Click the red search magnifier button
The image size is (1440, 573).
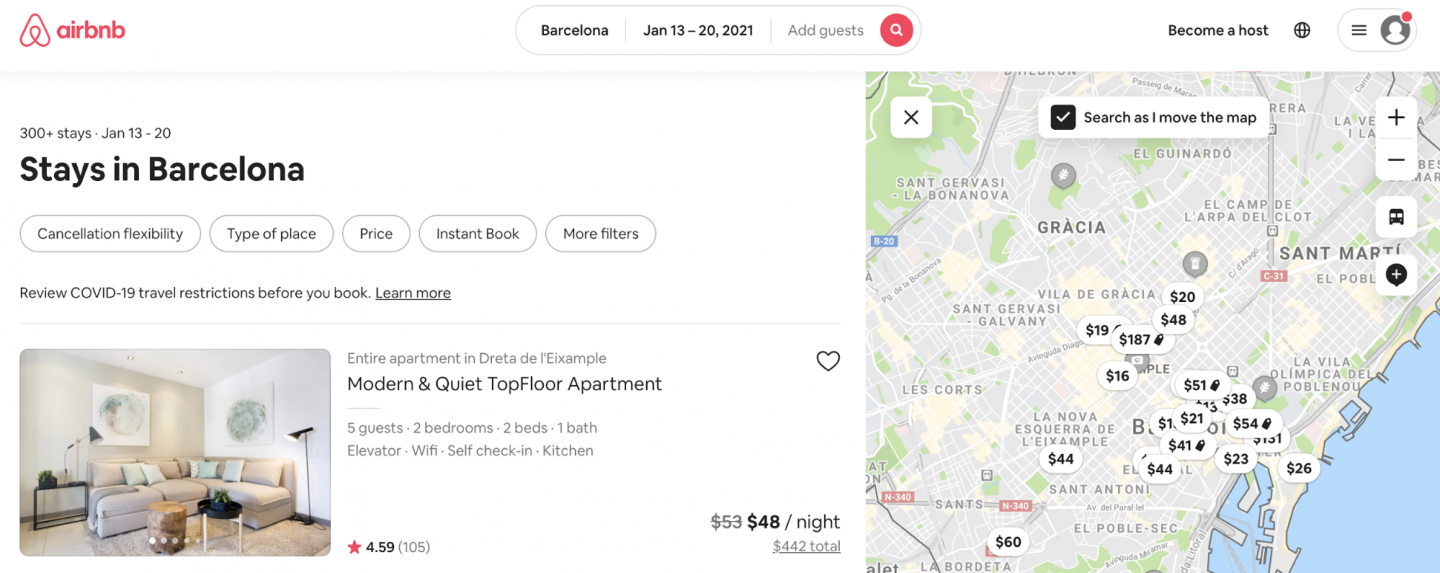click(x=896, y=30)
